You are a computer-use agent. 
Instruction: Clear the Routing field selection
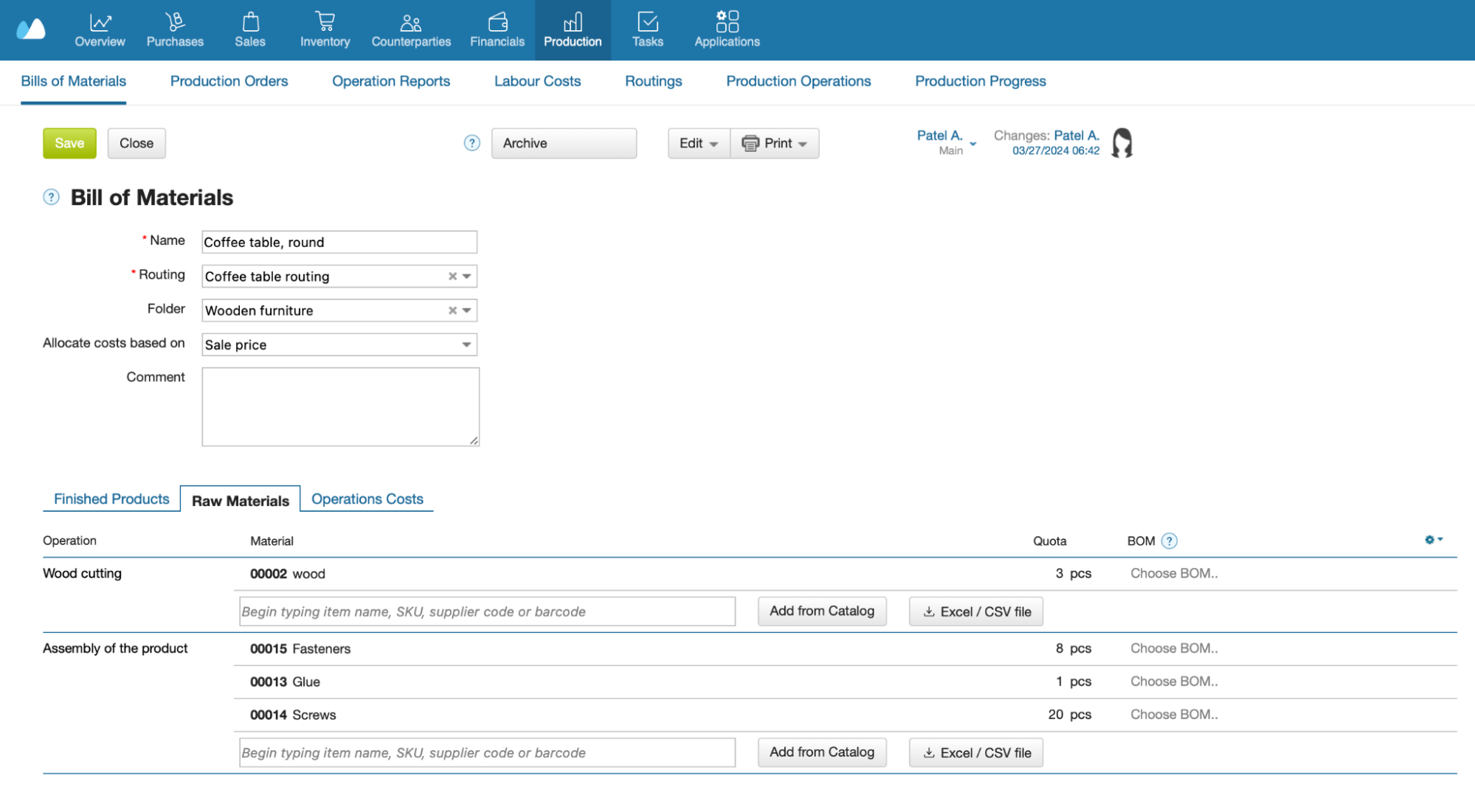coord(452,277)
